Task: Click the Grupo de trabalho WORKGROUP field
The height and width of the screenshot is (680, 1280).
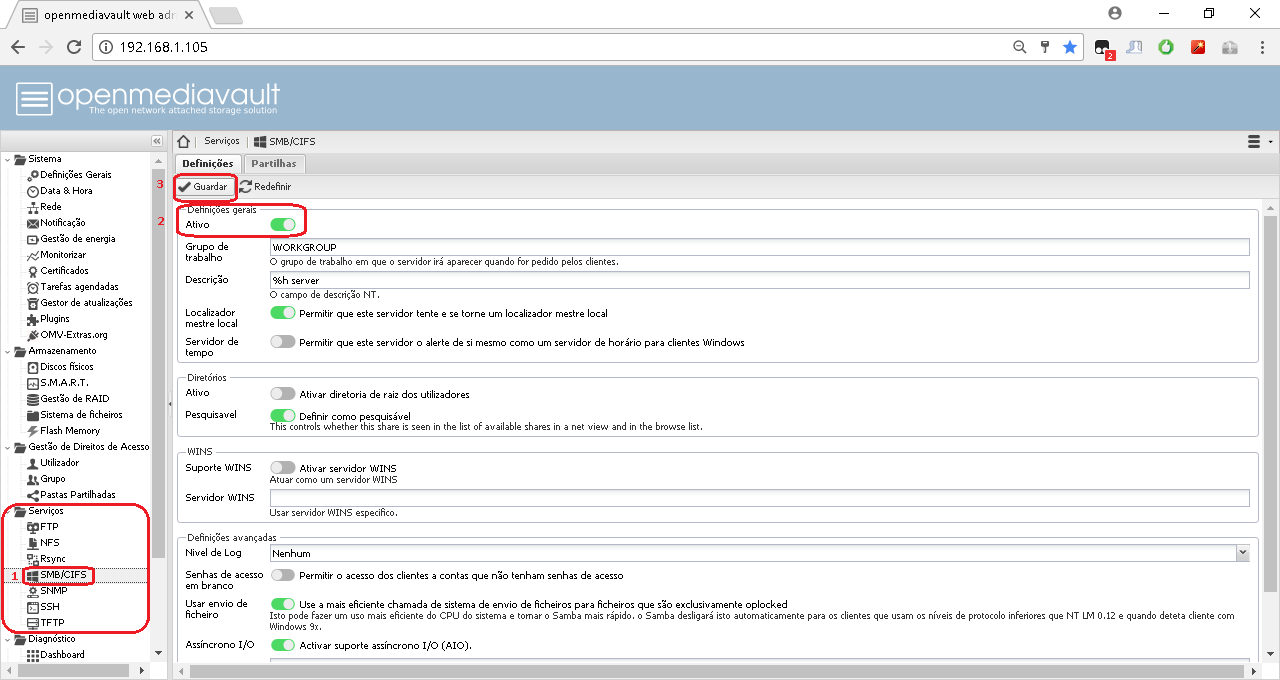Action: click(760, 247)
